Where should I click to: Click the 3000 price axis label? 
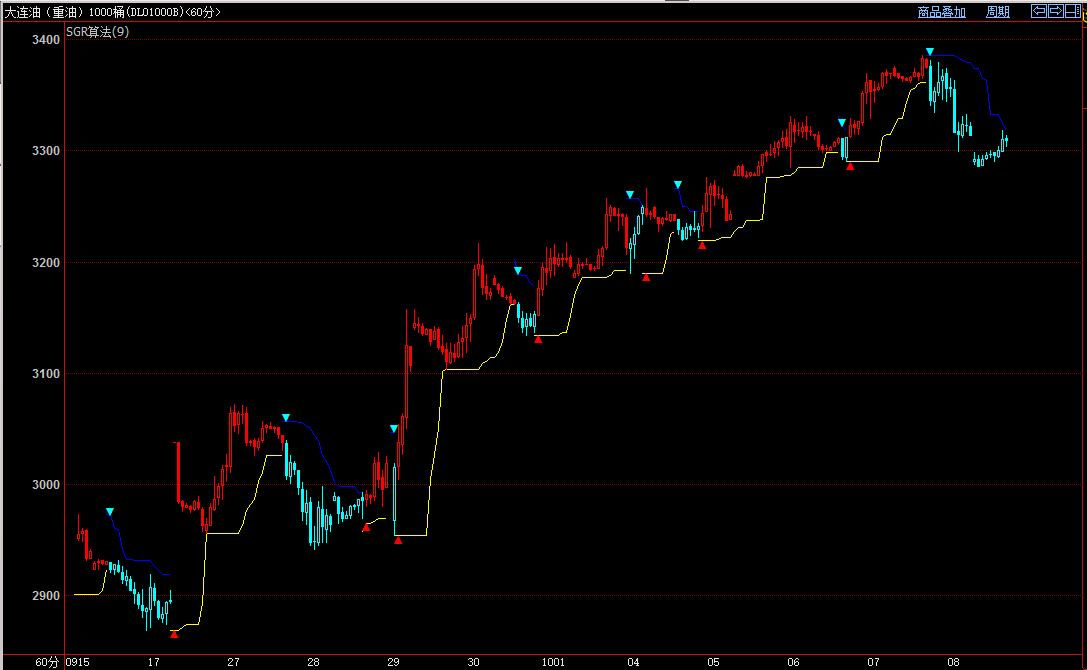[46, 485]
